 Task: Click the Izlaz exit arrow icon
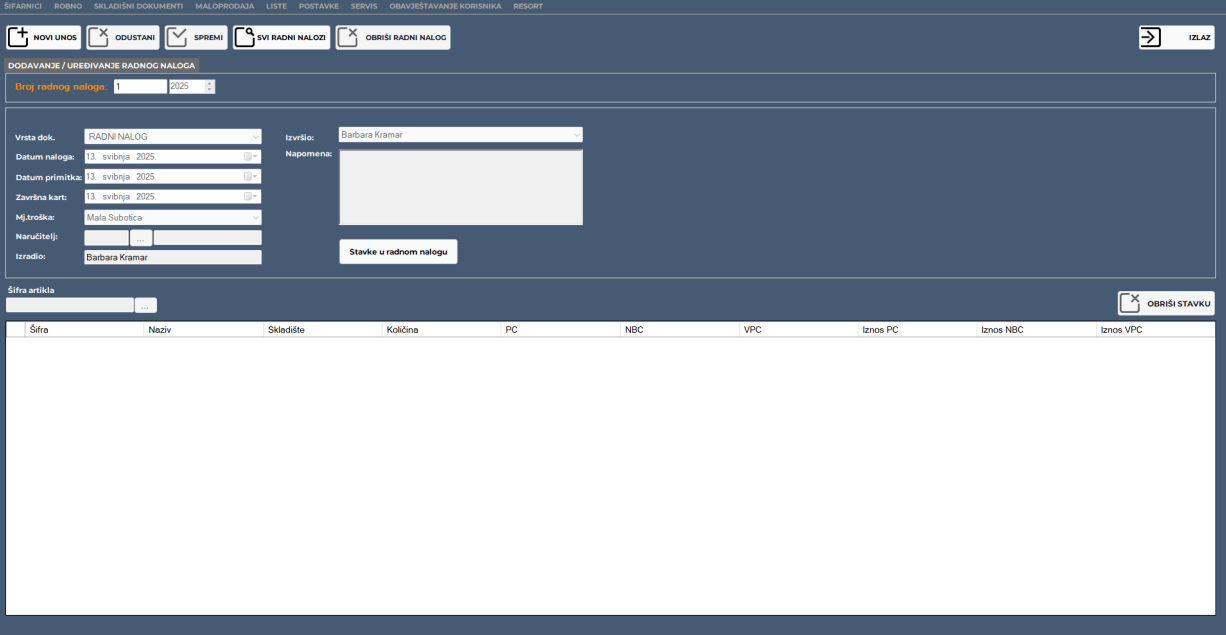point(1151,38)
